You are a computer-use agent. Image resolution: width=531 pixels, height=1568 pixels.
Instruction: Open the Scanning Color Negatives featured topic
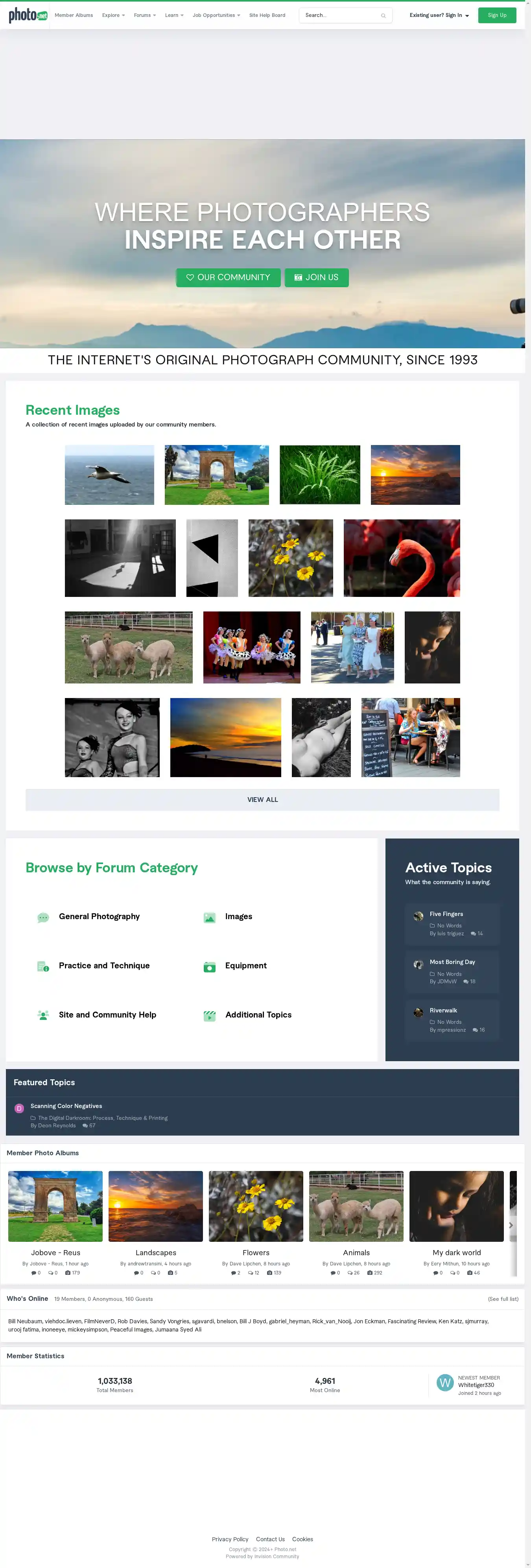[x=66, y=1106]
